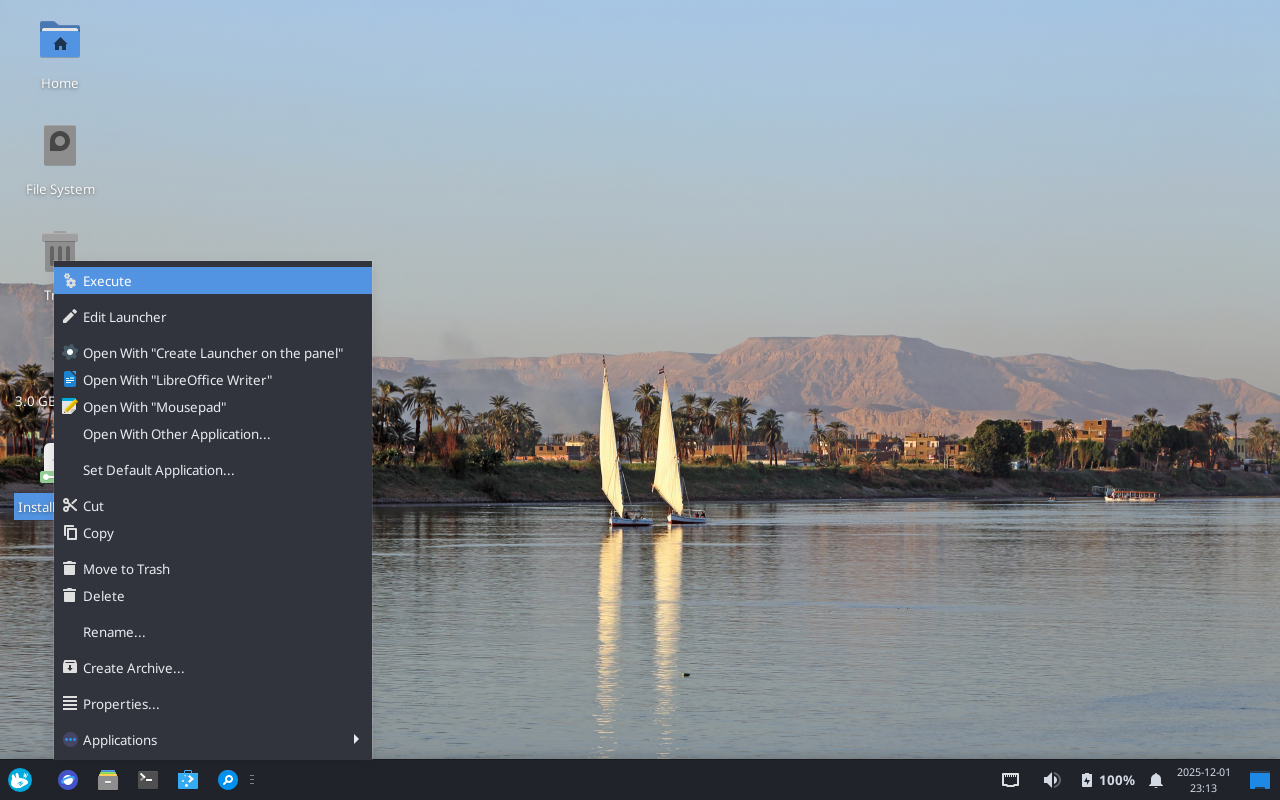Screen dimensions: 1280x800
Task: Expand the Applications submenu
Action: click(x=213, y=740)
